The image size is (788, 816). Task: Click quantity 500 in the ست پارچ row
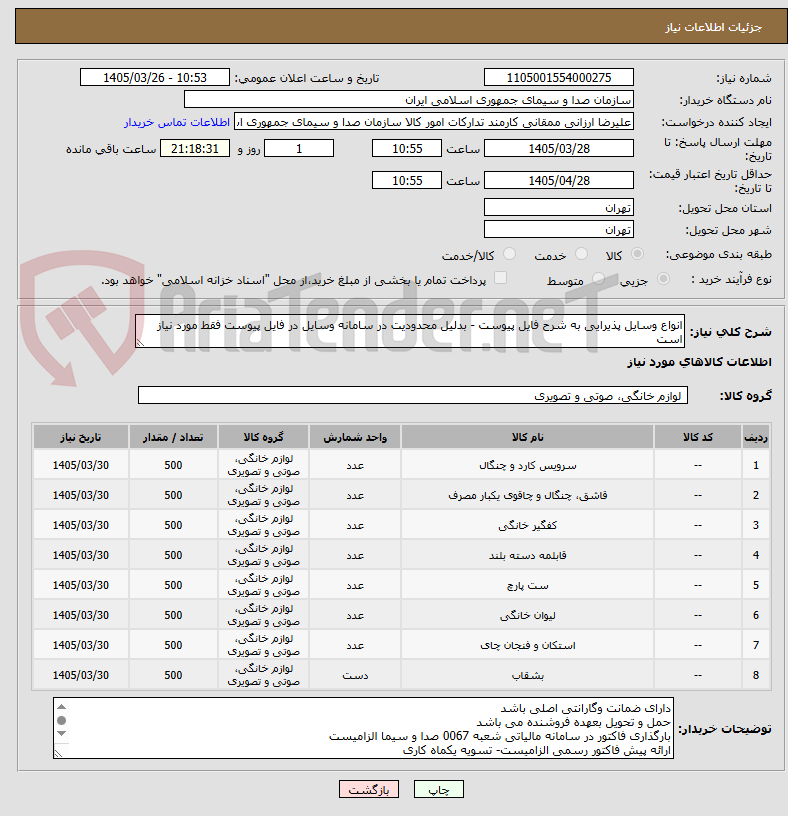(x=173, y=585)
